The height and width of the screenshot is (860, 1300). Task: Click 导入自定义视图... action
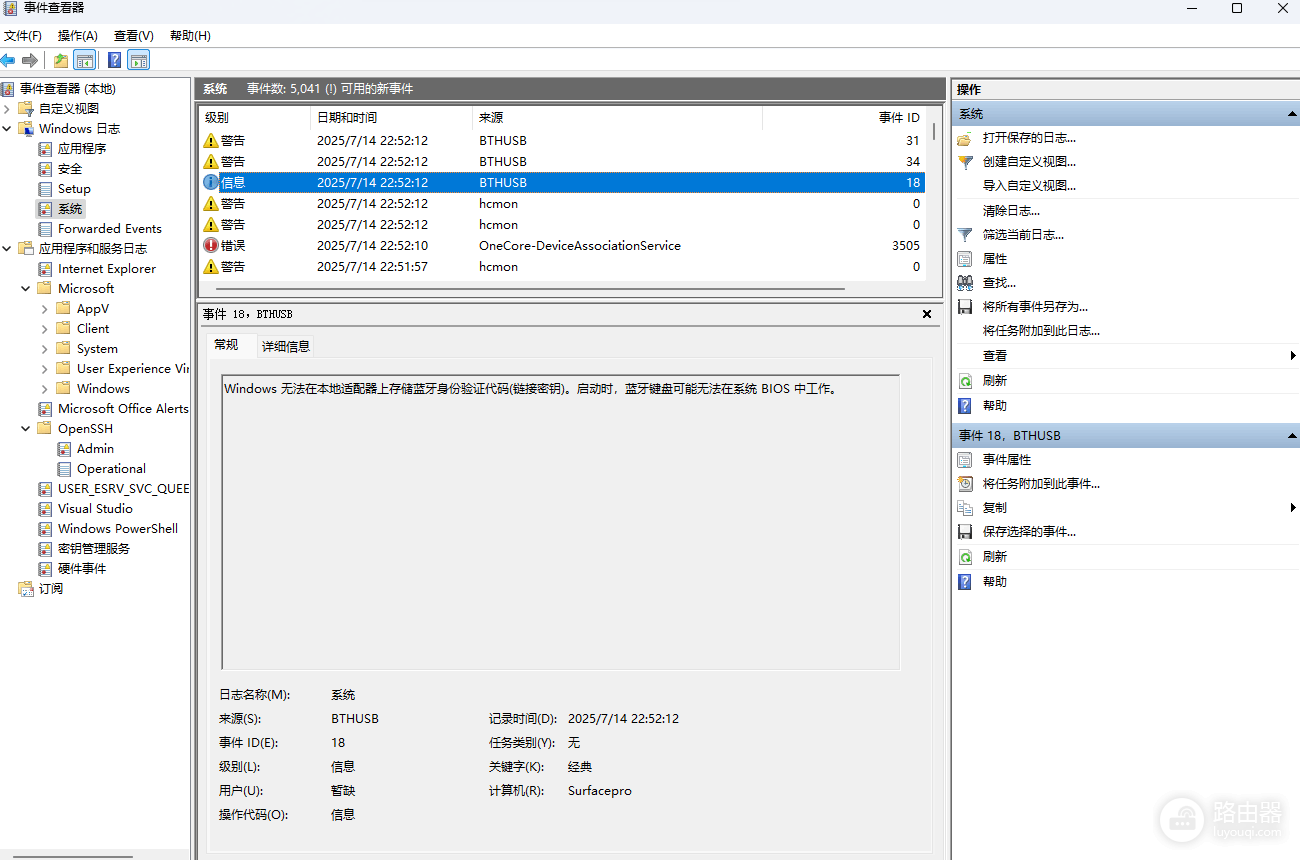pyautogui.click(x=1029, y=186)
